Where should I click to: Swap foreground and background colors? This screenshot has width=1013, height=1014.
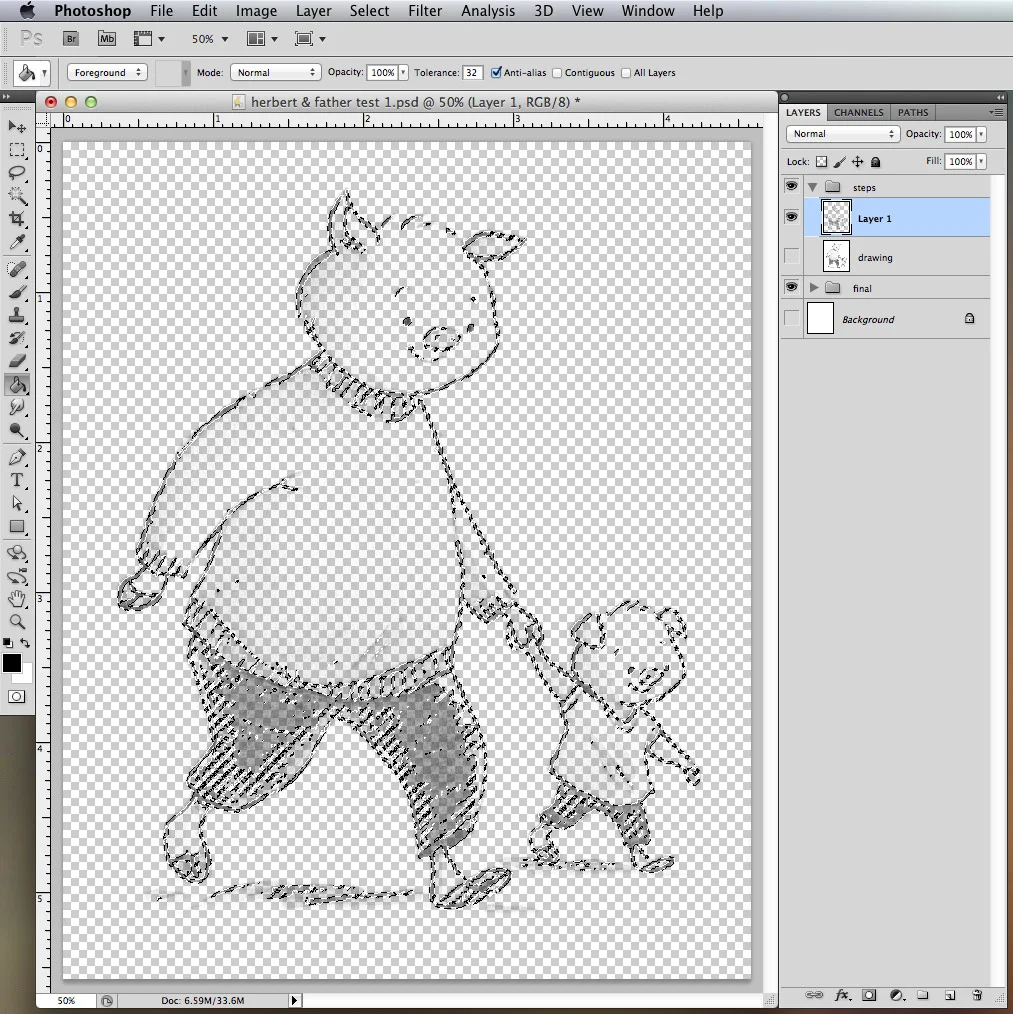click(x=25, y=643)
